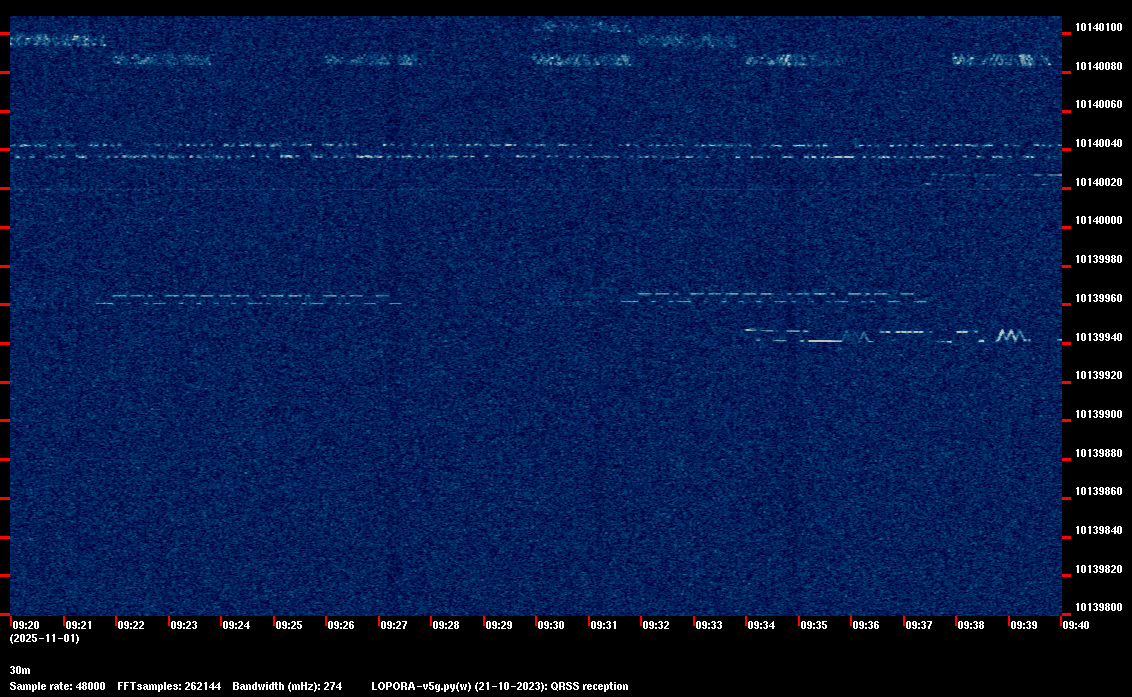Click the 10140020 frequency label
Screen dimensions: 1132x697
coord(1099,183)
